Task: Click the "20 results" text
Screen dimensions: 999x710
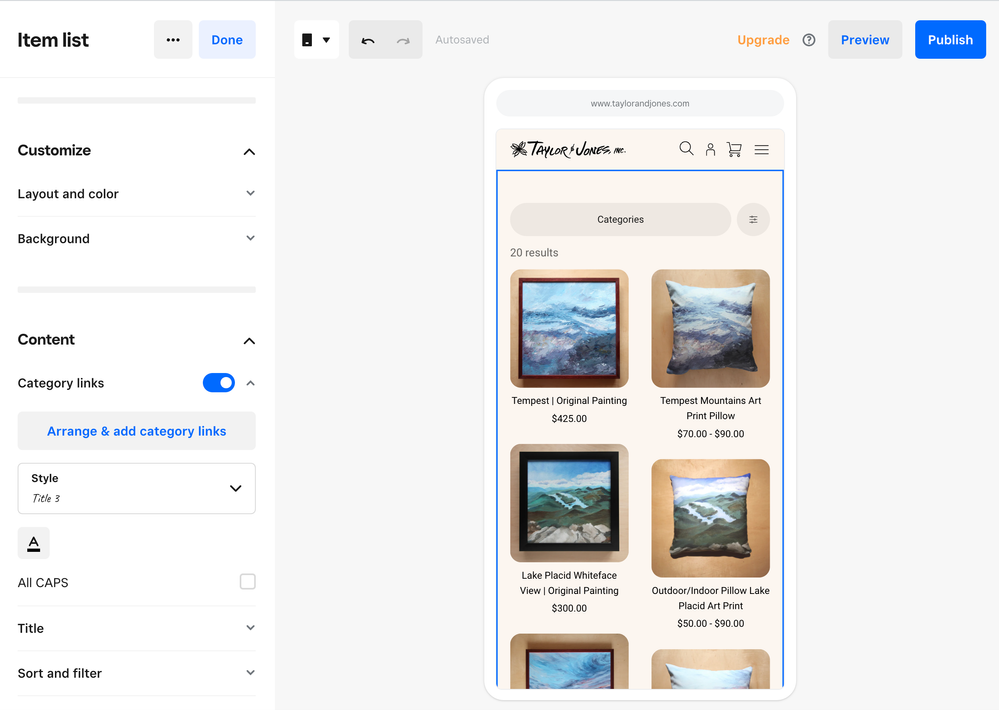Action: (534, 252)
